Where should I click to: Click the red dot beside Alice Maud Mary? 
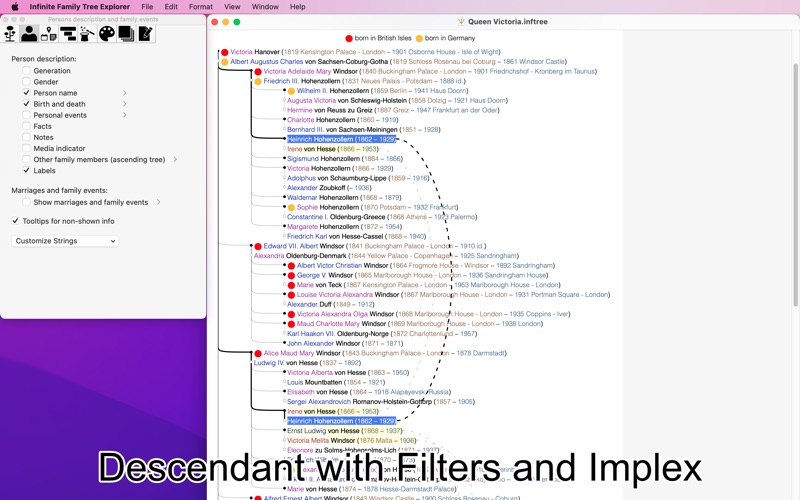coord(258,354)
